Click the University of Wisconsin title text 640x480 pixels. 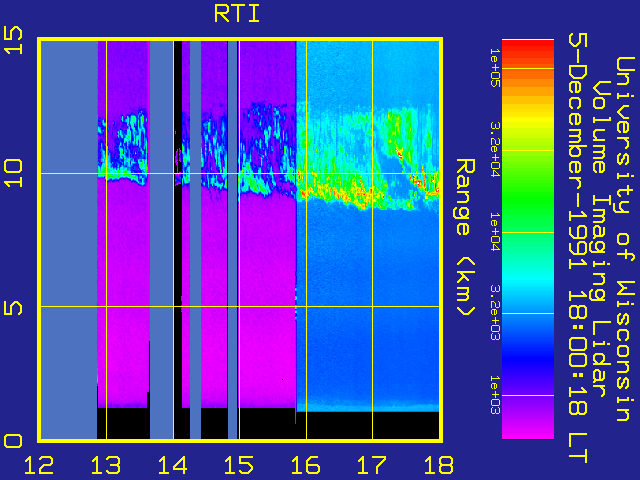[625, 239]
